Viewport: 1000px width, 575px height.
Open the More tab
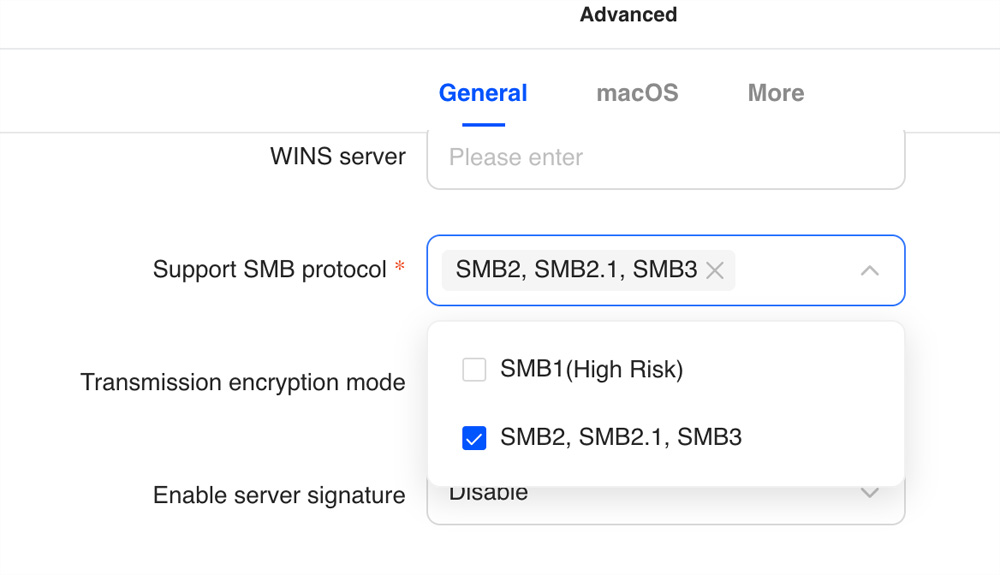click(776, 93)
